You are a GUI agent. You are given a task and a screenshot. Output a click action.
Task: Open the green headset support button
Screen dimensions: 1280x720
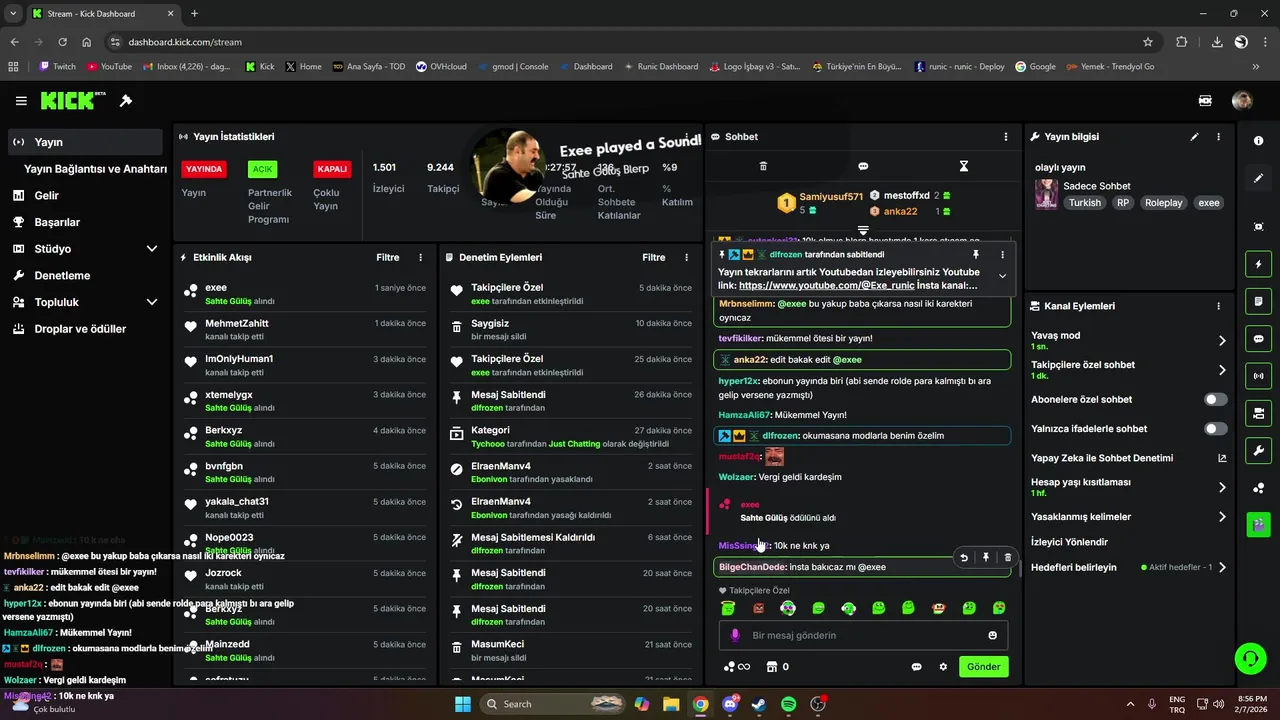(1250, 658)
